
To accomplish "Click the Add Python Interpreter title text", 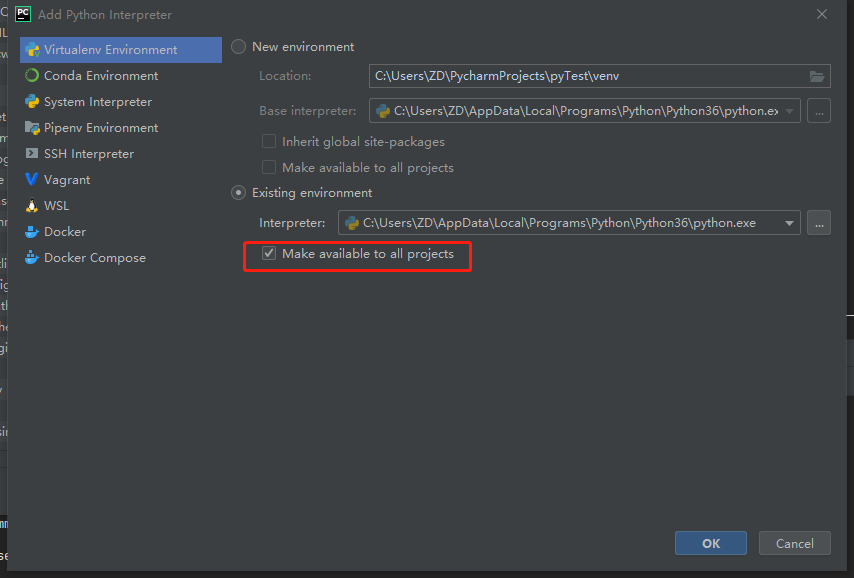I will [x=105, y=15].
